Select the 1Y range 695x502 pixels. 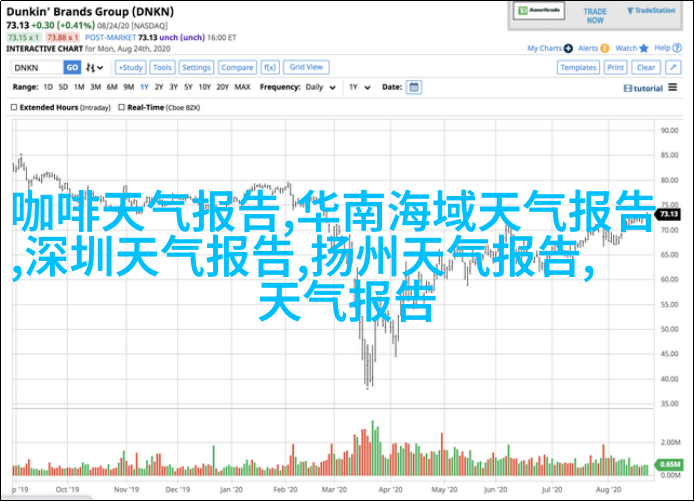144,87
